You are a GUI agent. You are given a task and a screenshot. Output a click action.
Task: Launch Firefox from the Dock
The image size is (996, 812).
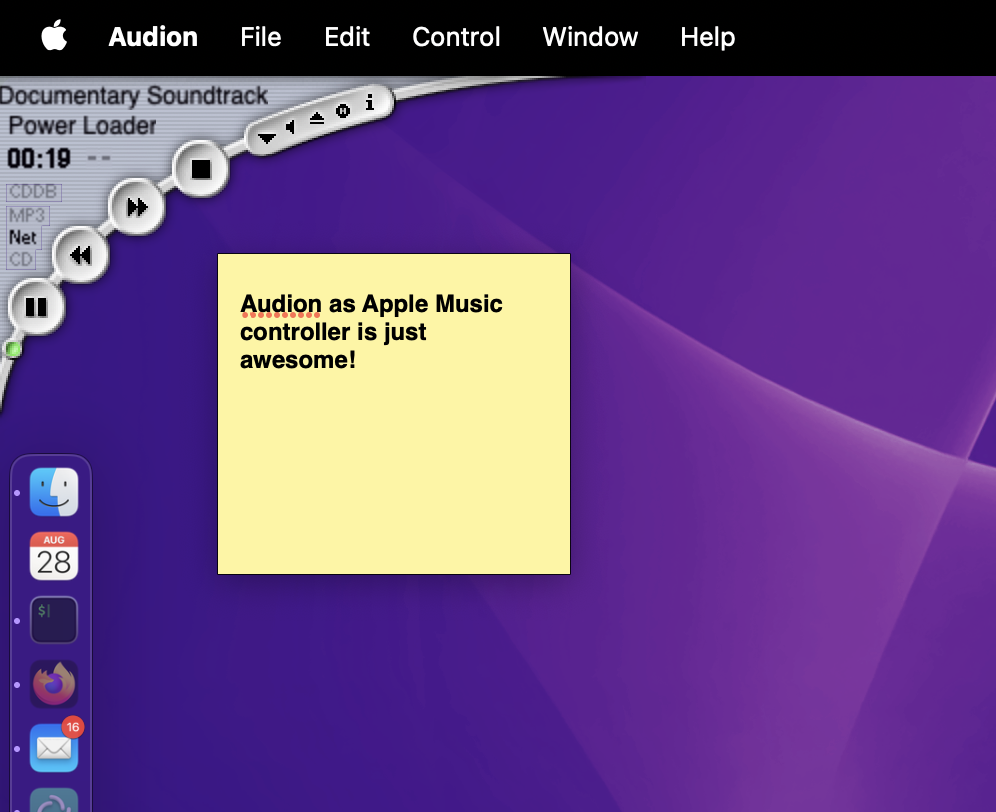pyautogui.click(x=54, y=684)
